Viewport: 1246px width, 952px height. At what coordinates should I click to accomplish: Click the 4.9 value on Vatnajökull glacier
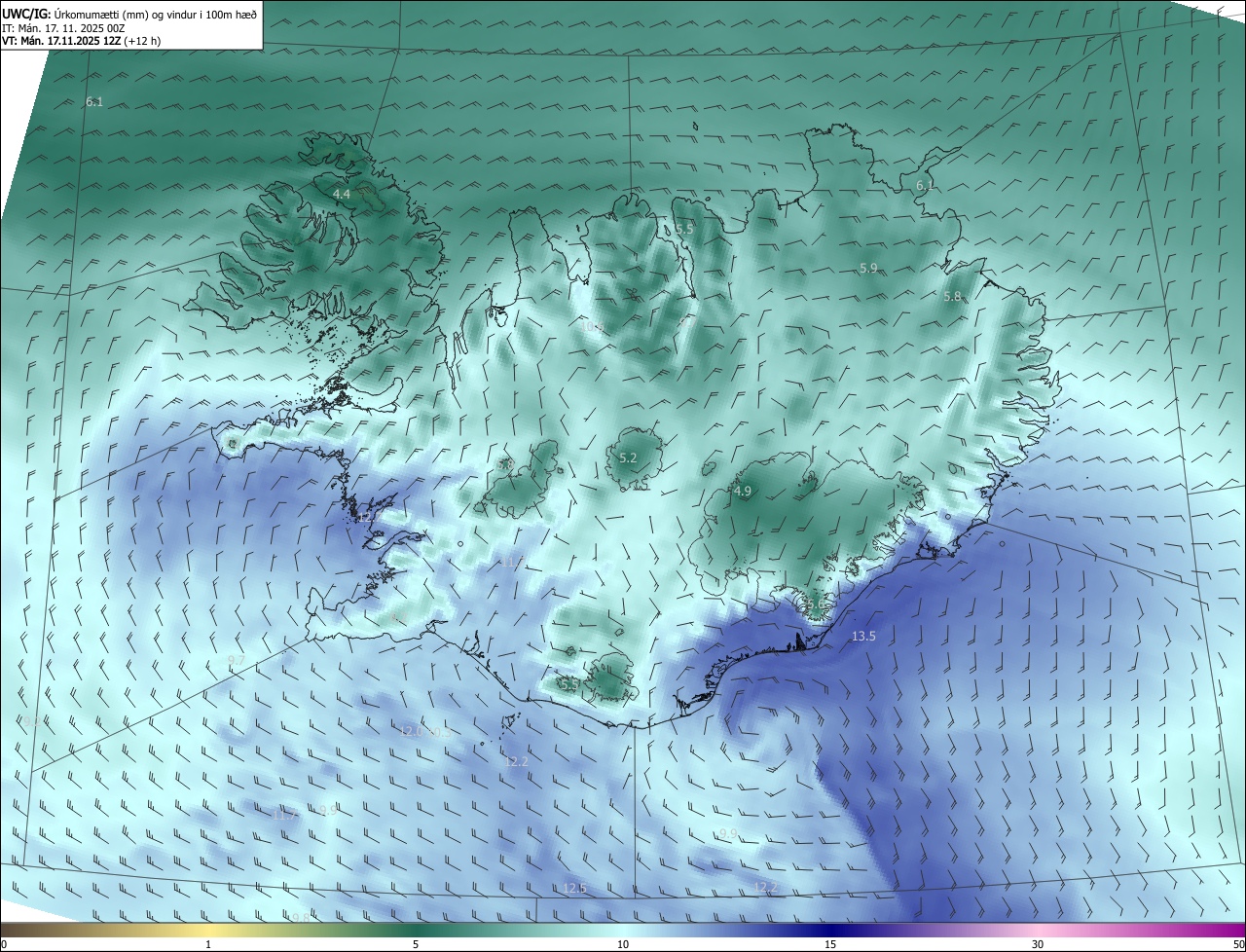click(x=743, y=492)
